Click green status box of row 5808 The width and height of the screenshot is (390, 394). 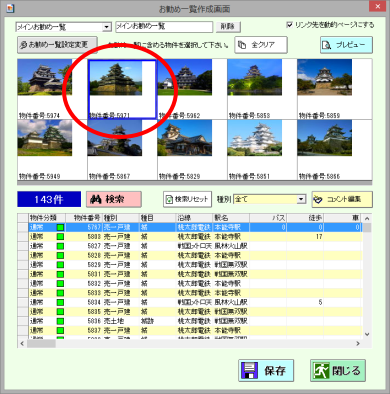pos(60,237)
